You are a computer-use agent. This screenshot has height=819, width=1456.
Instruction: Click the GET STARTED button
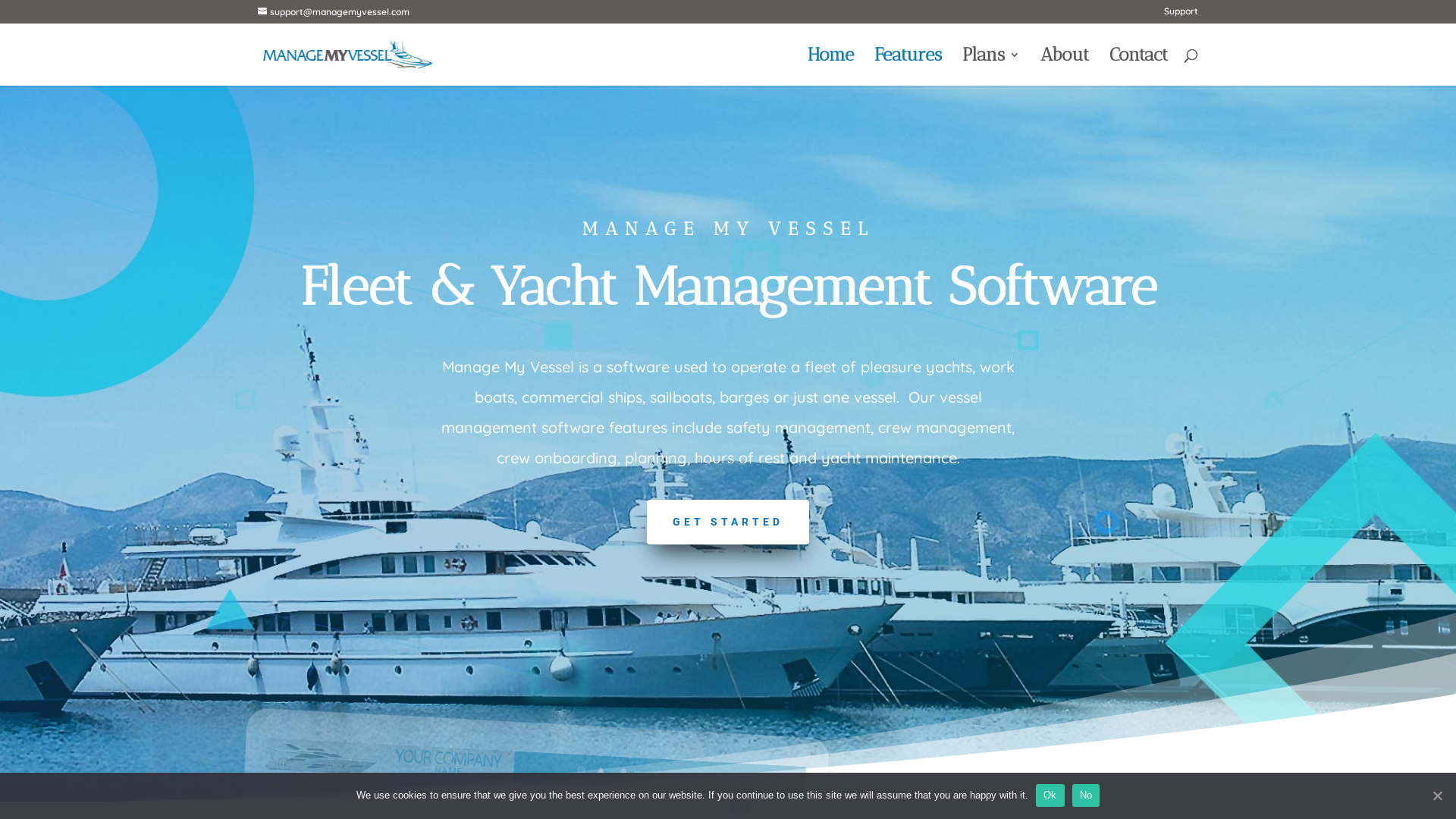pyautogui.click(x=727, y=522)
